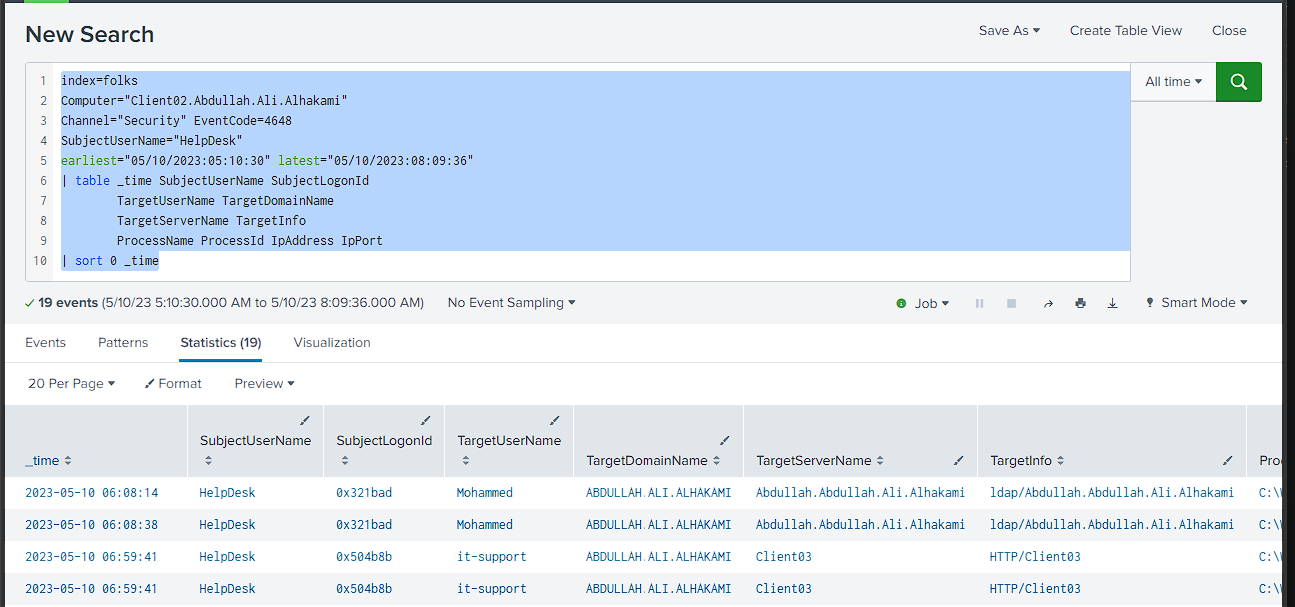
Task: Click the "19 events" result summary text
Action: pos(68,303)
